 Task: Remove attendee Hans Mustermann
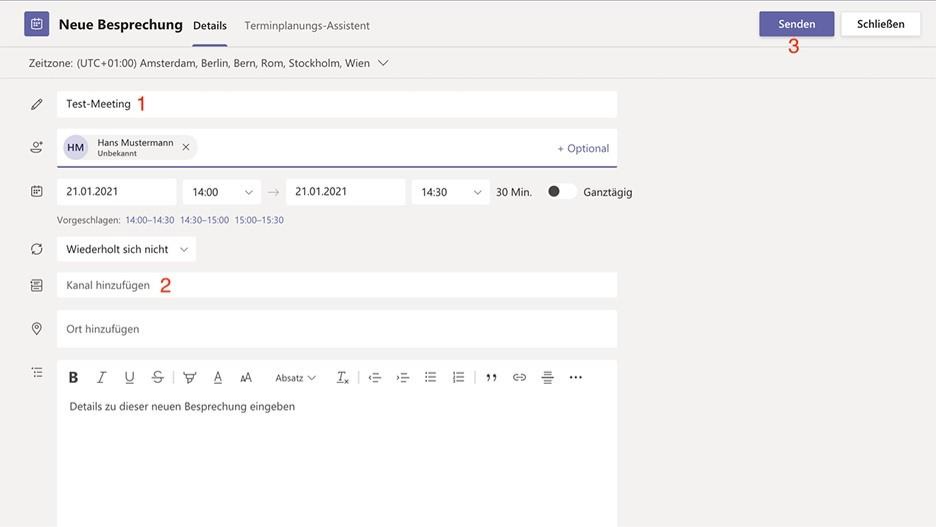[x=186, y=147]
